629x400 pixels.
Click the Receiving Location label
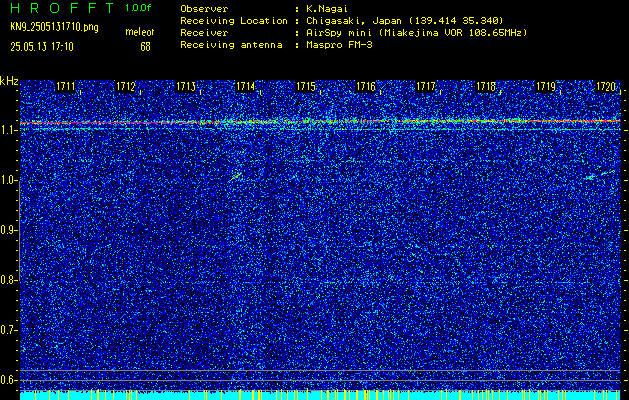click(x=234, y=21)
